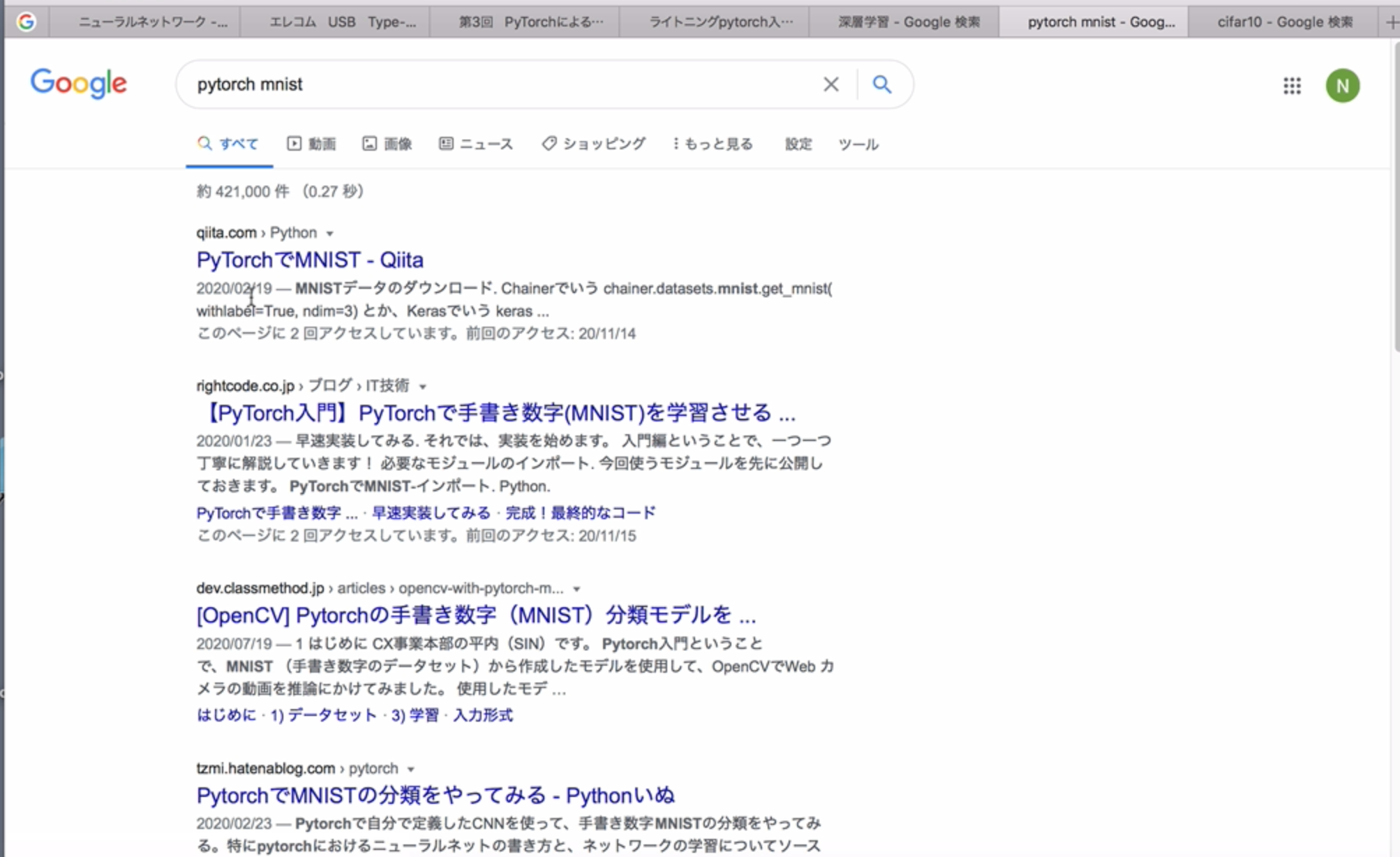Screen dimensions: 1400x857
Task: Click the Google logo
Action: (x=79, y=84)
